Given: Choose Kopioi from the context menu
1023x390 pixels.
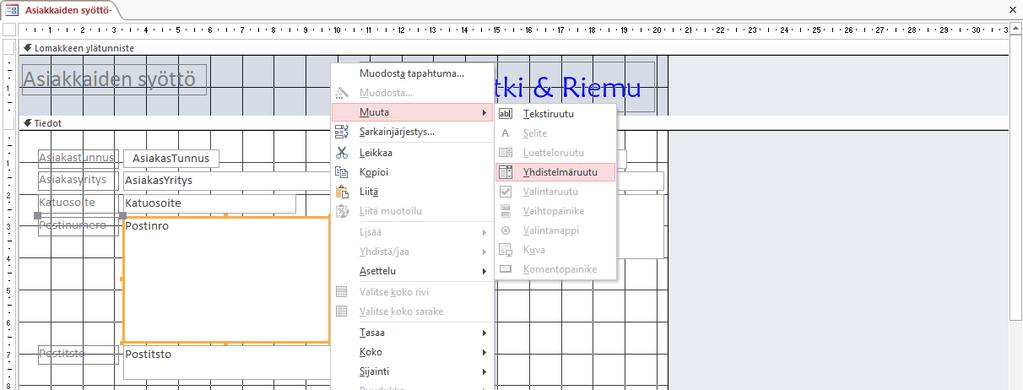Looking at the screenshot, I should point(412,172).
